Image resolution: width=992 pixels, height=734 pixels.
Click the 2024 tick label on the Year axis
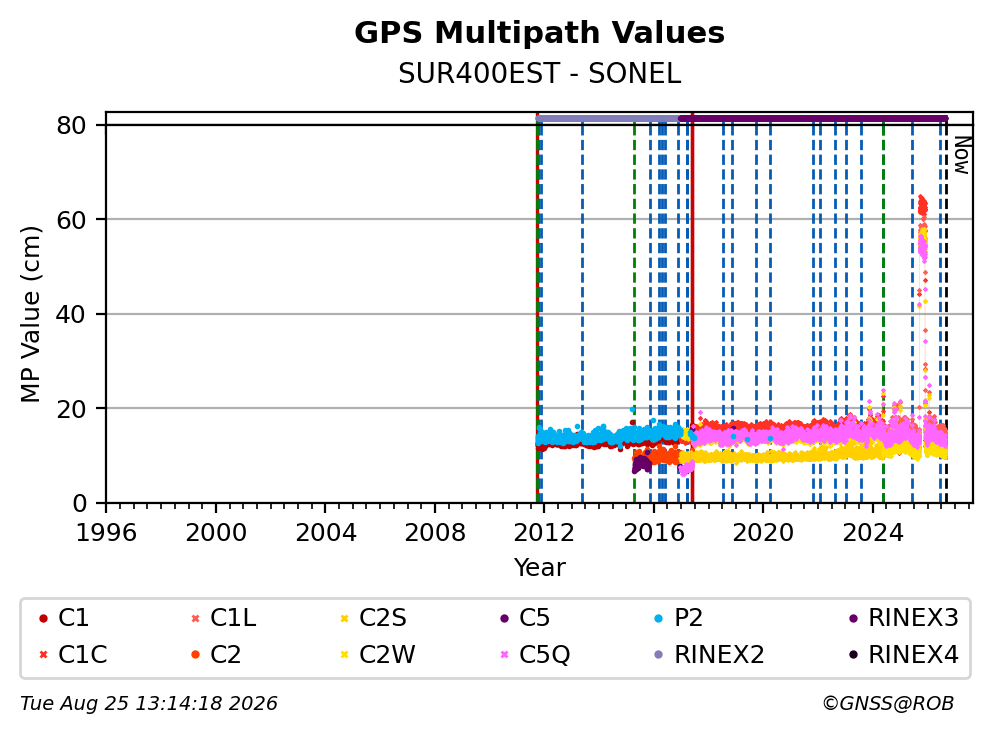(x=872, y=533)
